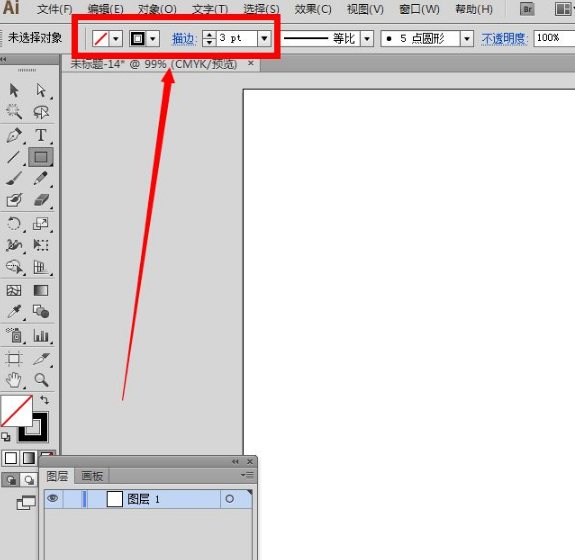Select the Scale tool
Screen dimensions: 575x560
click(x=41, y=224)
